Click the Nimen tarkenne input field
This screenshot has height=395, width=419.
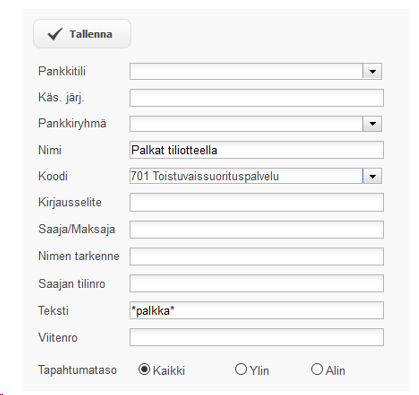(257, 257)
